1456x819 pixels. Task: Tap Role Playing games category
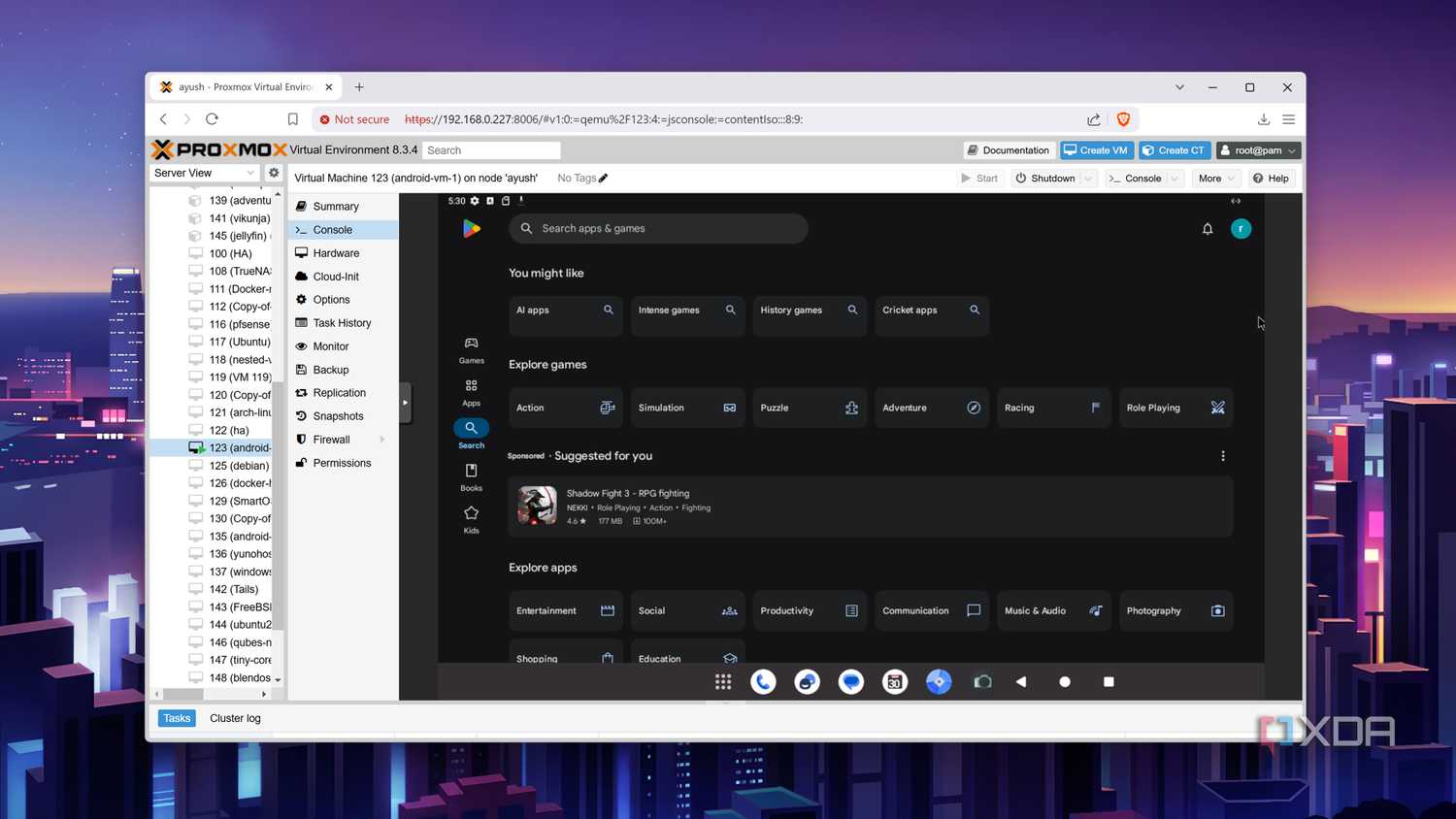(x=1175, y=408)
